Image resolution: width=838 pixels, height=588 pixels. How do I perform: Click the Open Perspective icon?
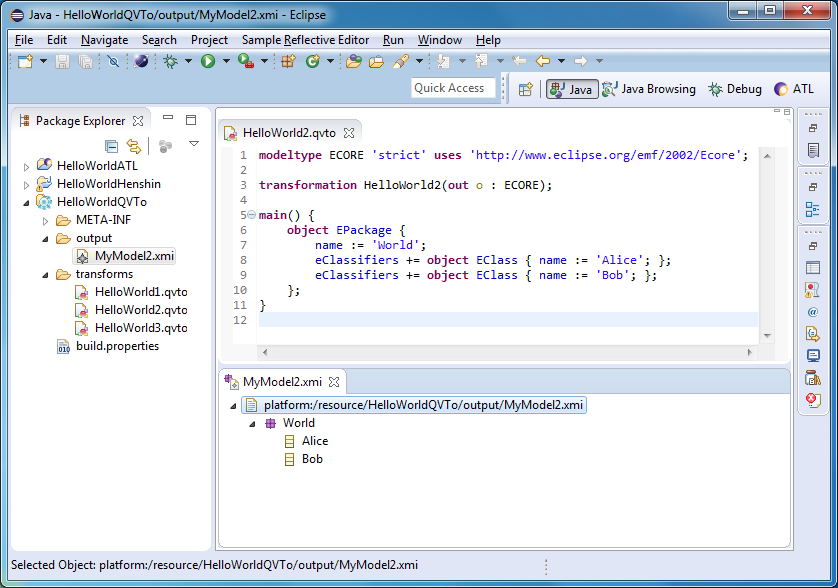(526, 89)
